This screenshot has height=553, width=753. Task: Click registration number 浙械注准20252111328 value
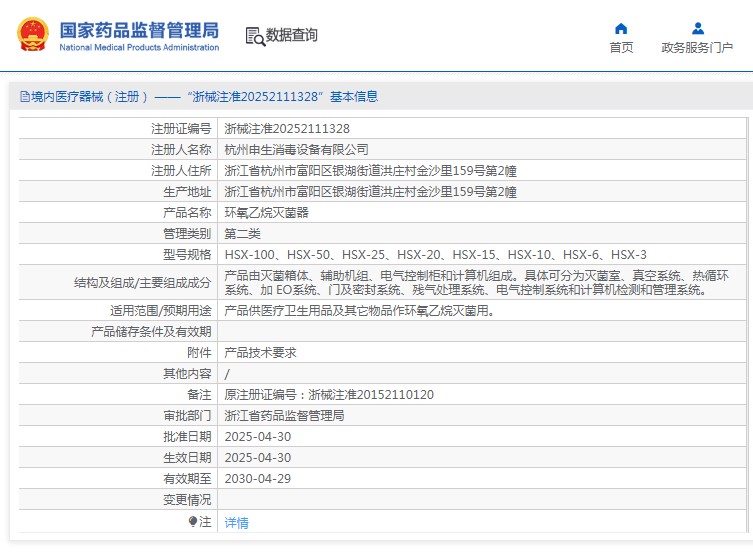coord(287,129)
